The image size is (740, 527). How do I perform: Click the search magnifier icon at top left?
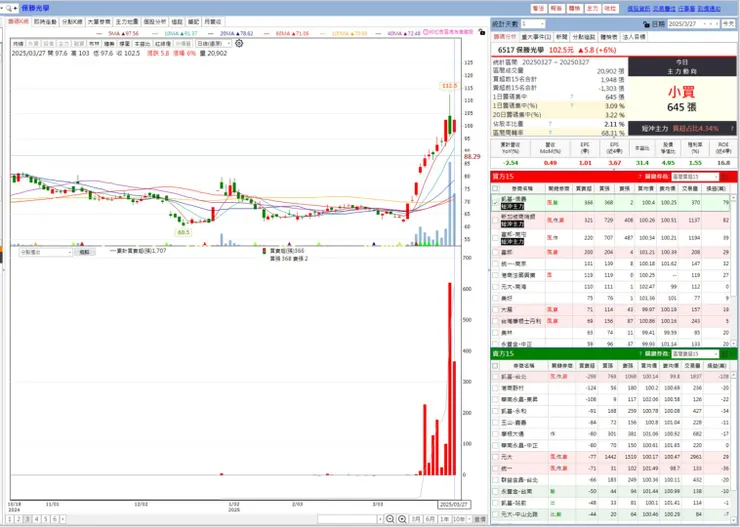pos(8,8)
